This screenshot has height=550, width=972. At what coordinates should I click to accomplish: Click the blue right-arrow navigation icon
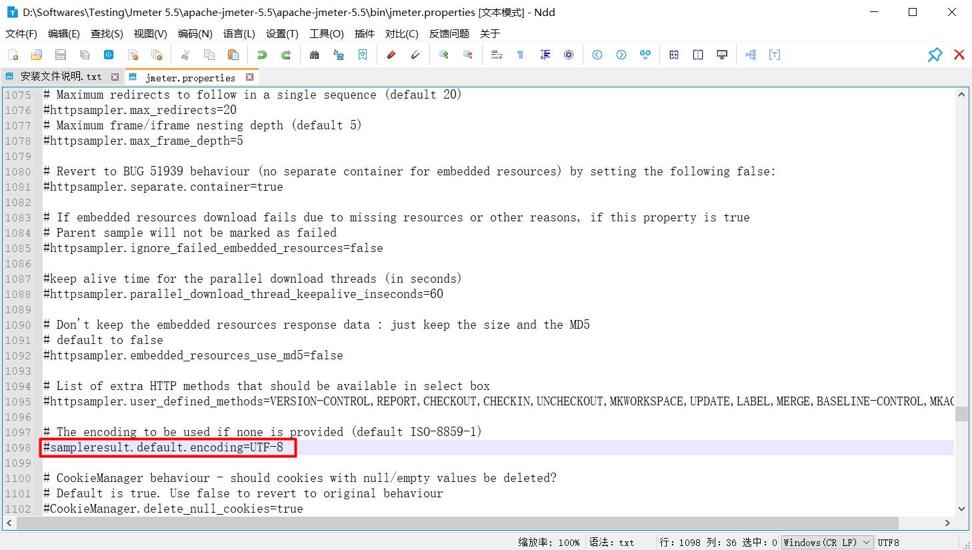[x=621, y=55]
